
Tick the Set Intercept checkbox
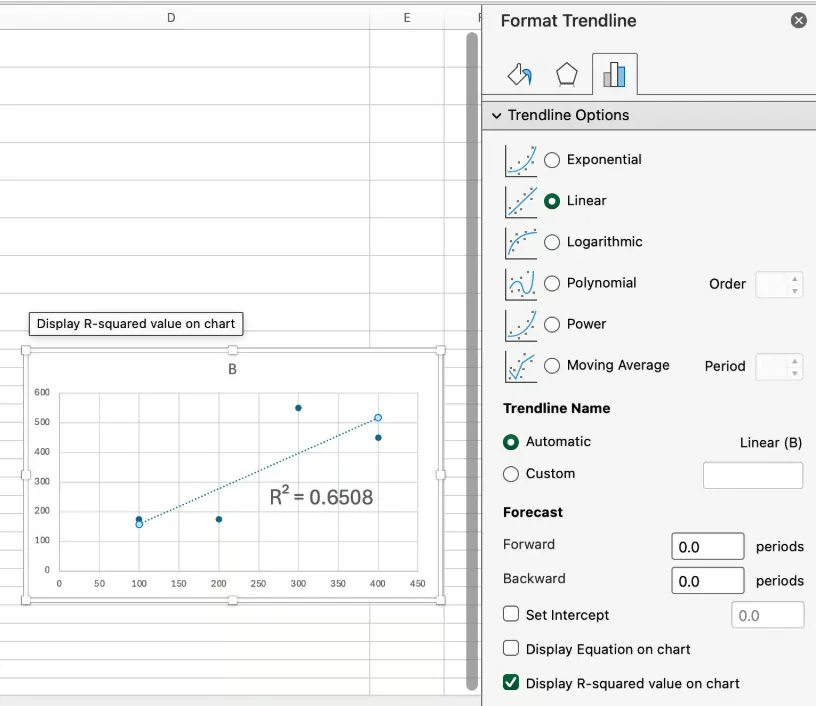511,615
